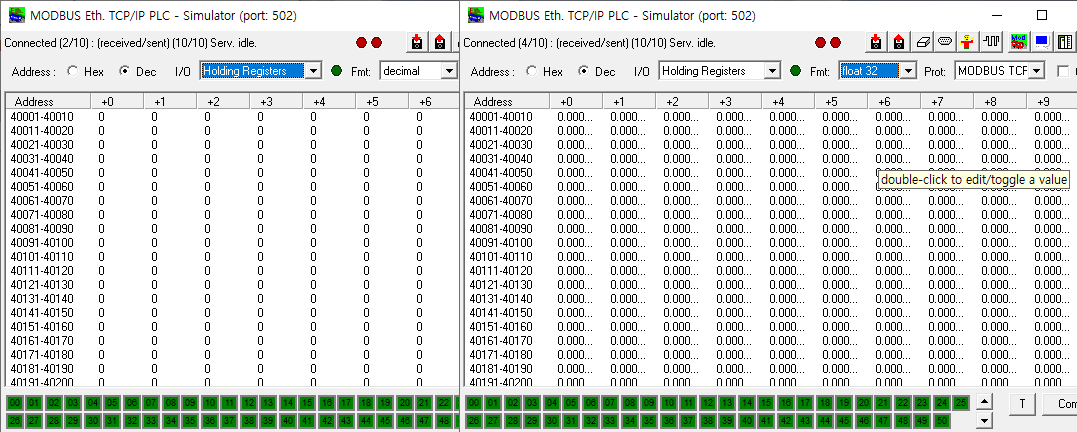
Task: Click Address column header in right window
Action: point(508,102)
